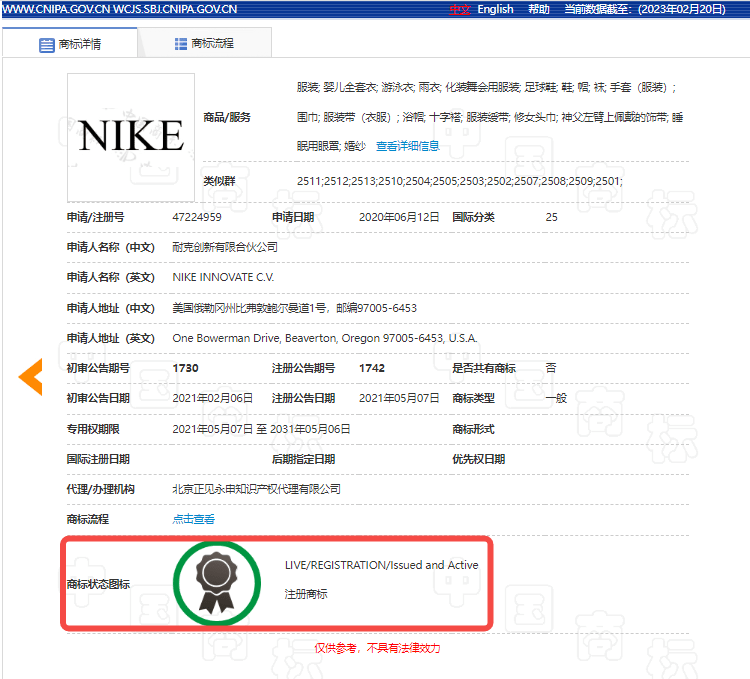The width and height of the screenshot is (750, 679).
Task: Switch to the 商标详情 tab label
Action: pyautogui.click(x=82, y=45)
